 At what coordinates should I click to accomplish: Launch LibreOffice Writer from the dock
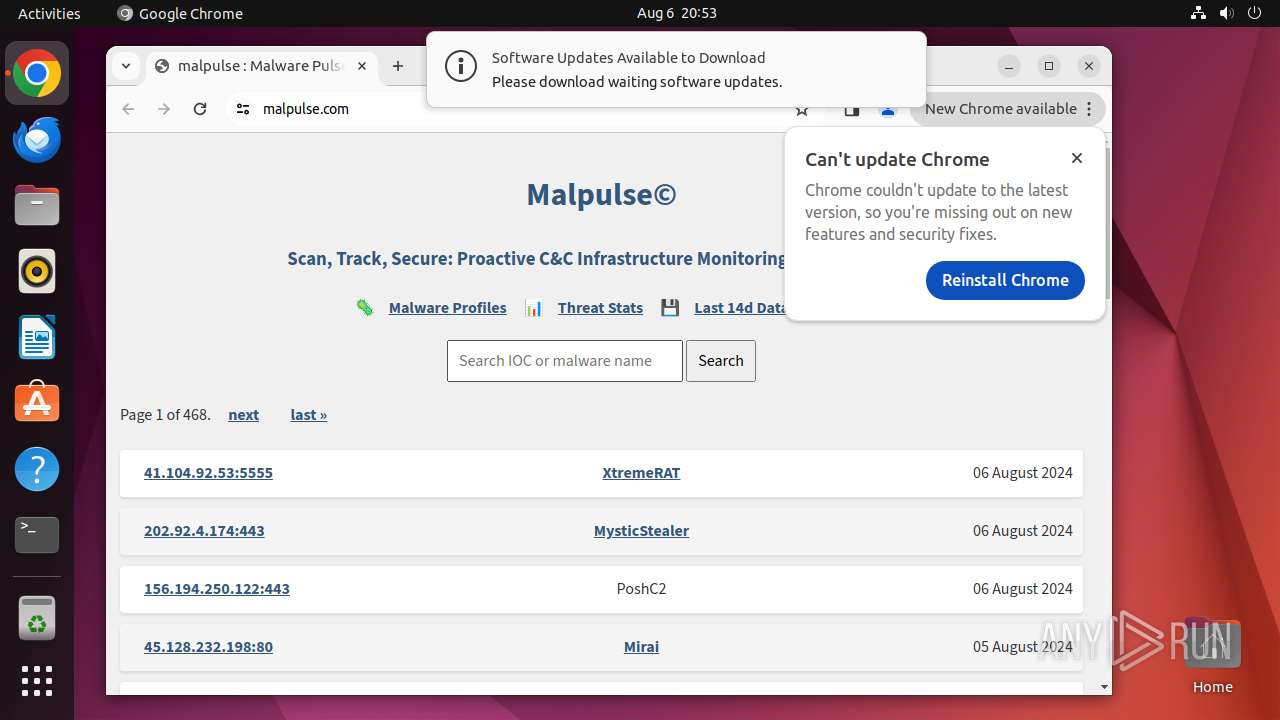[37, 337]
